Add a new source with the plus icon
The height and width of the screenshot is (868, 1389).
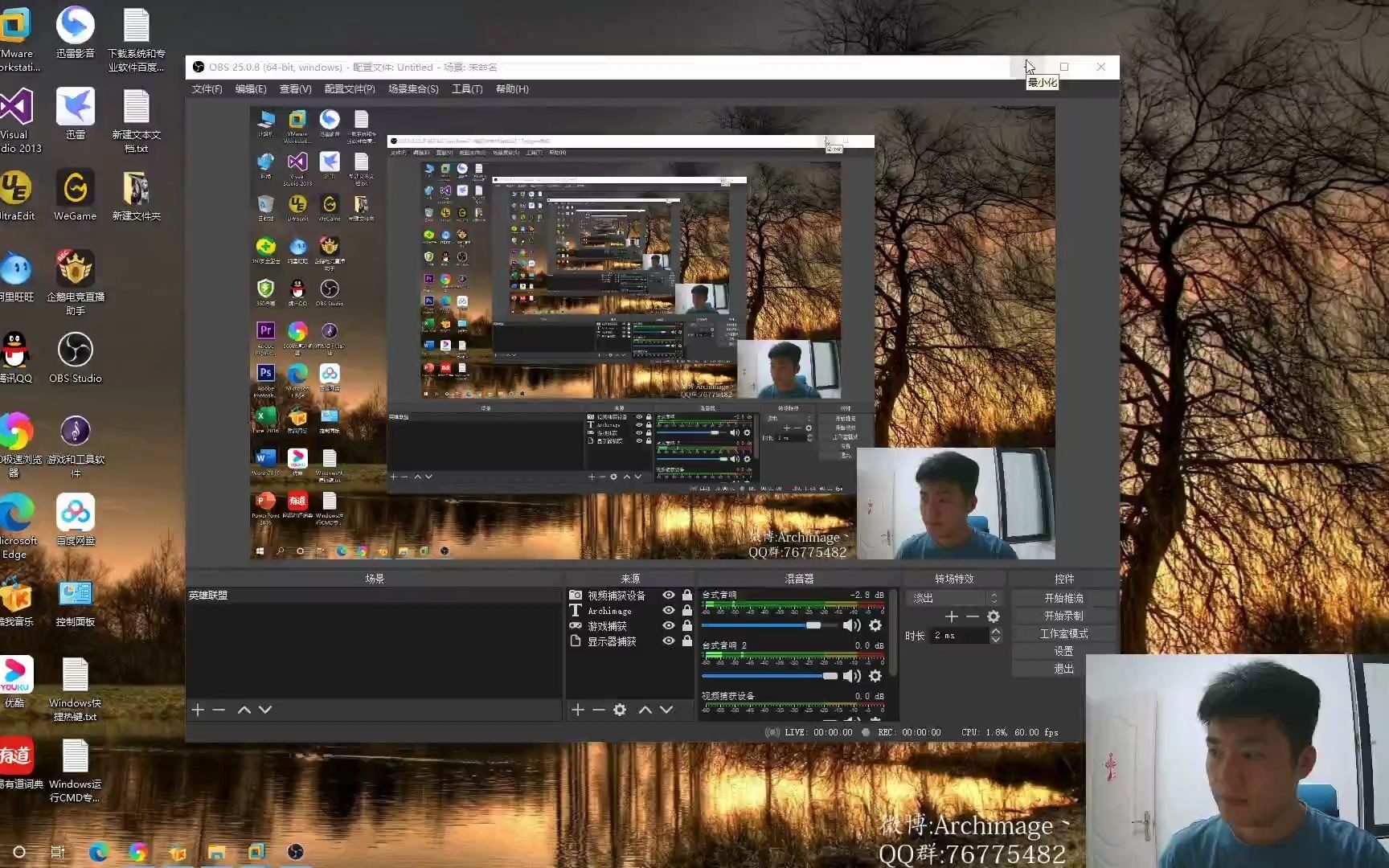[577, 710]
